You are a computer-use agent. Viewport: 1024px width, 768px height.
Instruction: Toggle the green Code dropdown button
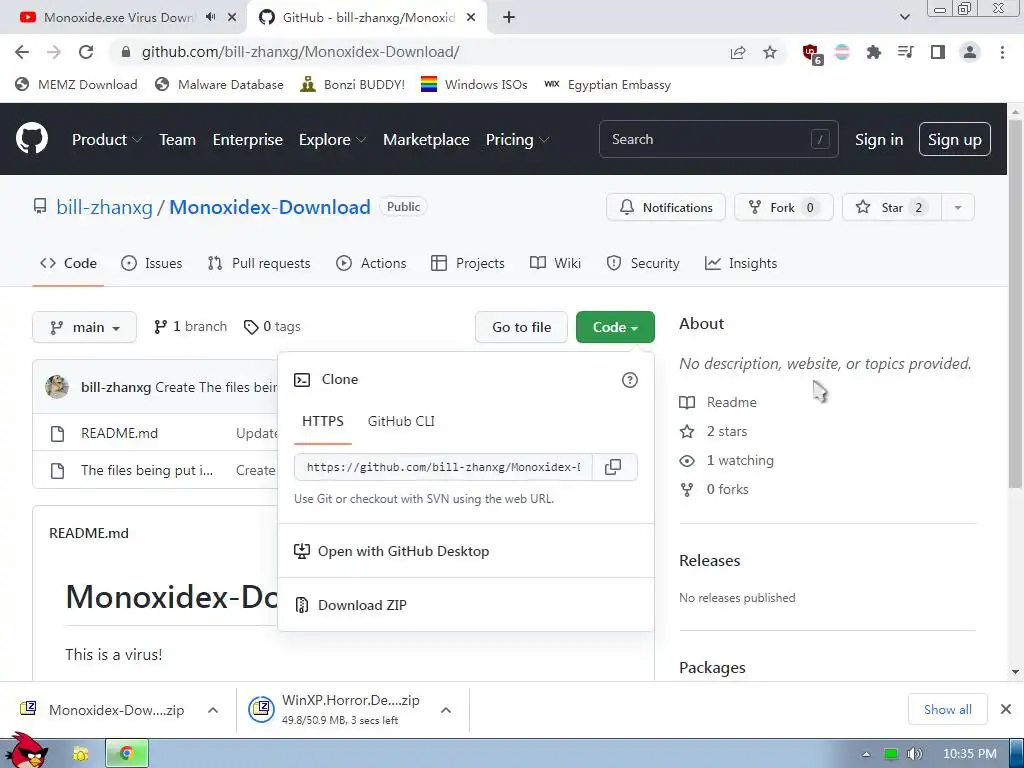pyautogui.click(x=615, y=327)
